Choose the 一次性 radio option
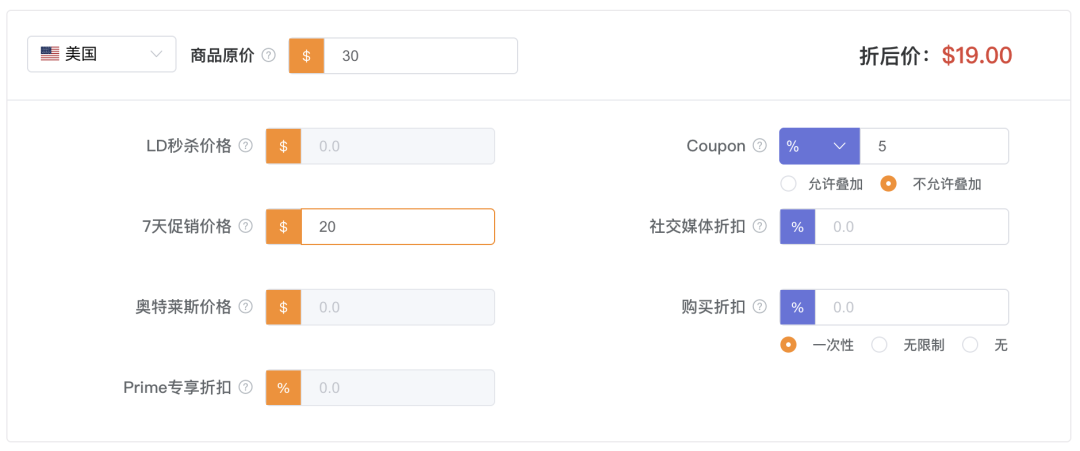 (788, 345)
